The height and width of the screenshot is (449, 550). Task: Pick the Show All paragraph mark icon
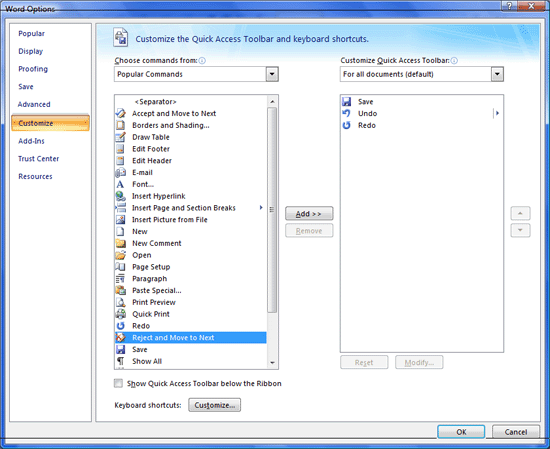[x=120, y=361]
